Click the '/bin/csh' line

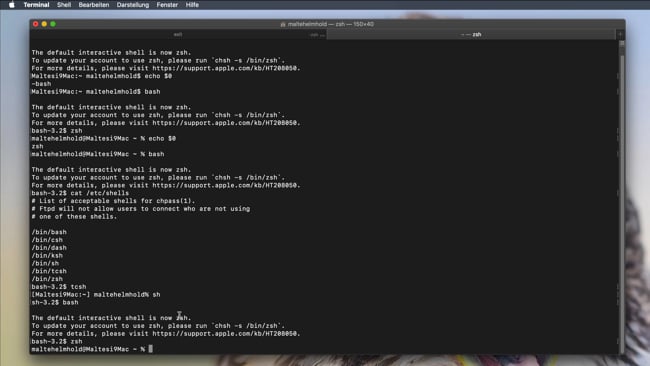click(x=47, y=240)
